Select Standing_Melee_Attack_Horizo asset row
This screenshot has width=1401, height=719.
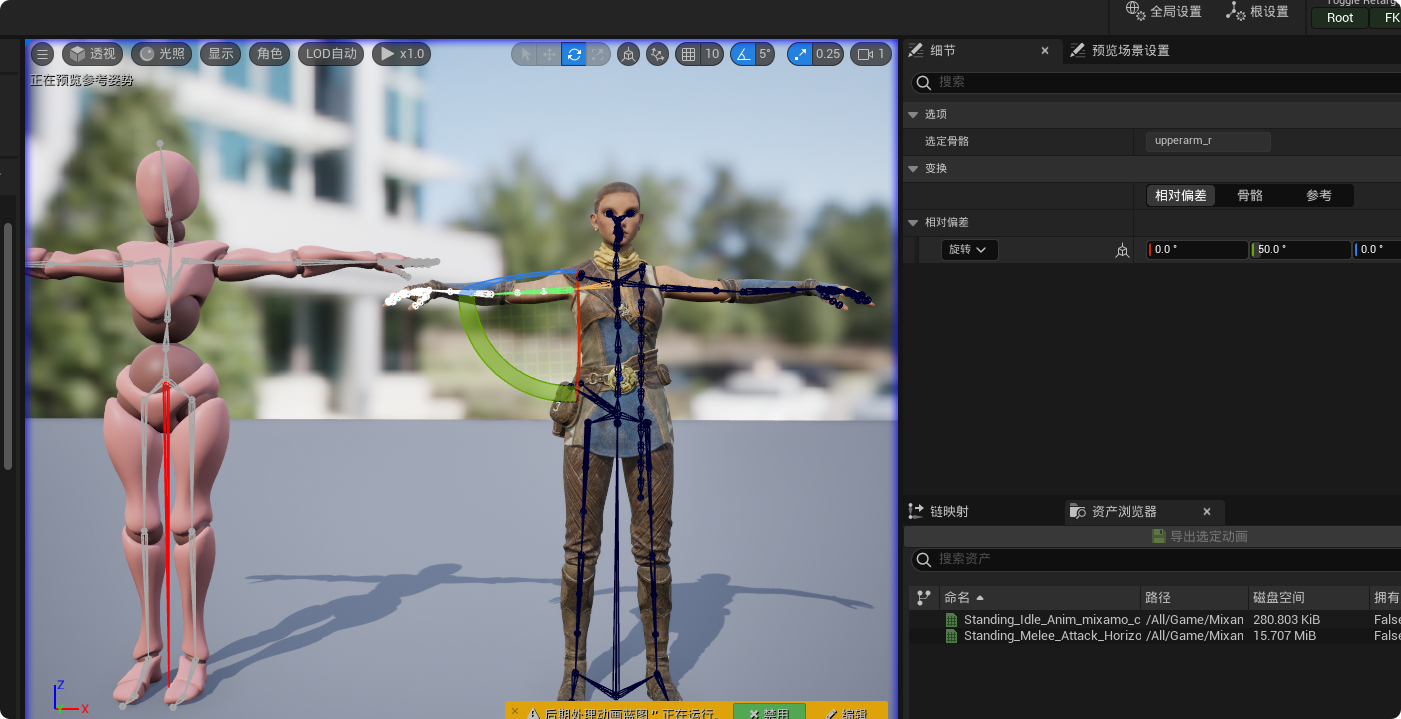[x=1155, y=636]
